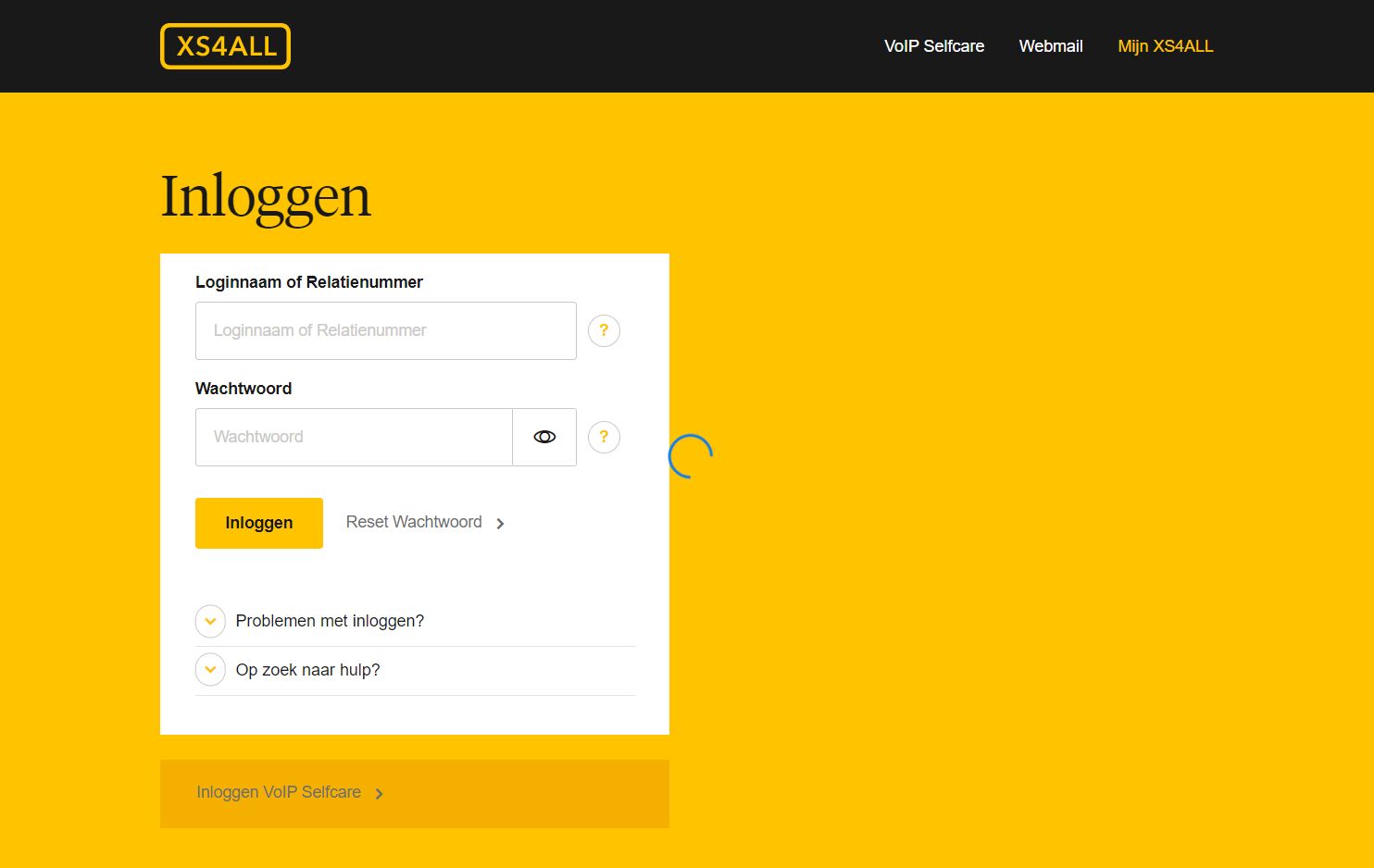Click the chevron beside Reset Wachtwoord
The image size is (1374, 868).
[500, 523]
